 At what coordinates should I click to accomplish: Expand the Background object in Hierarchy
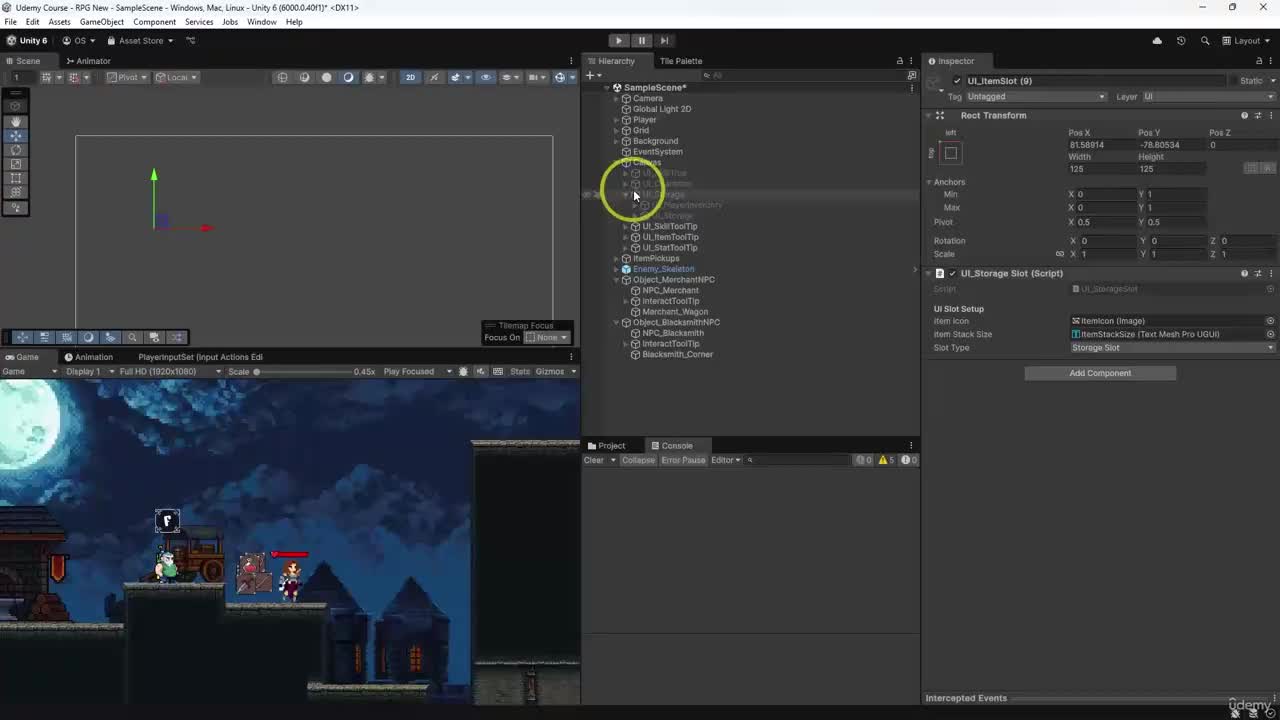click(x=616, y=141)
